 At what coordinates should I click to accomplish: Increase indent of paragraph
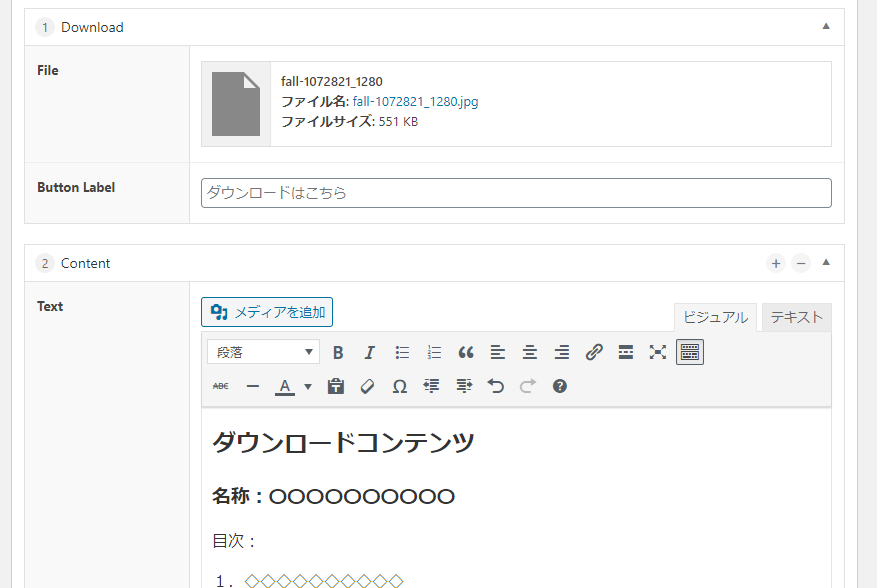coord(464,386)
